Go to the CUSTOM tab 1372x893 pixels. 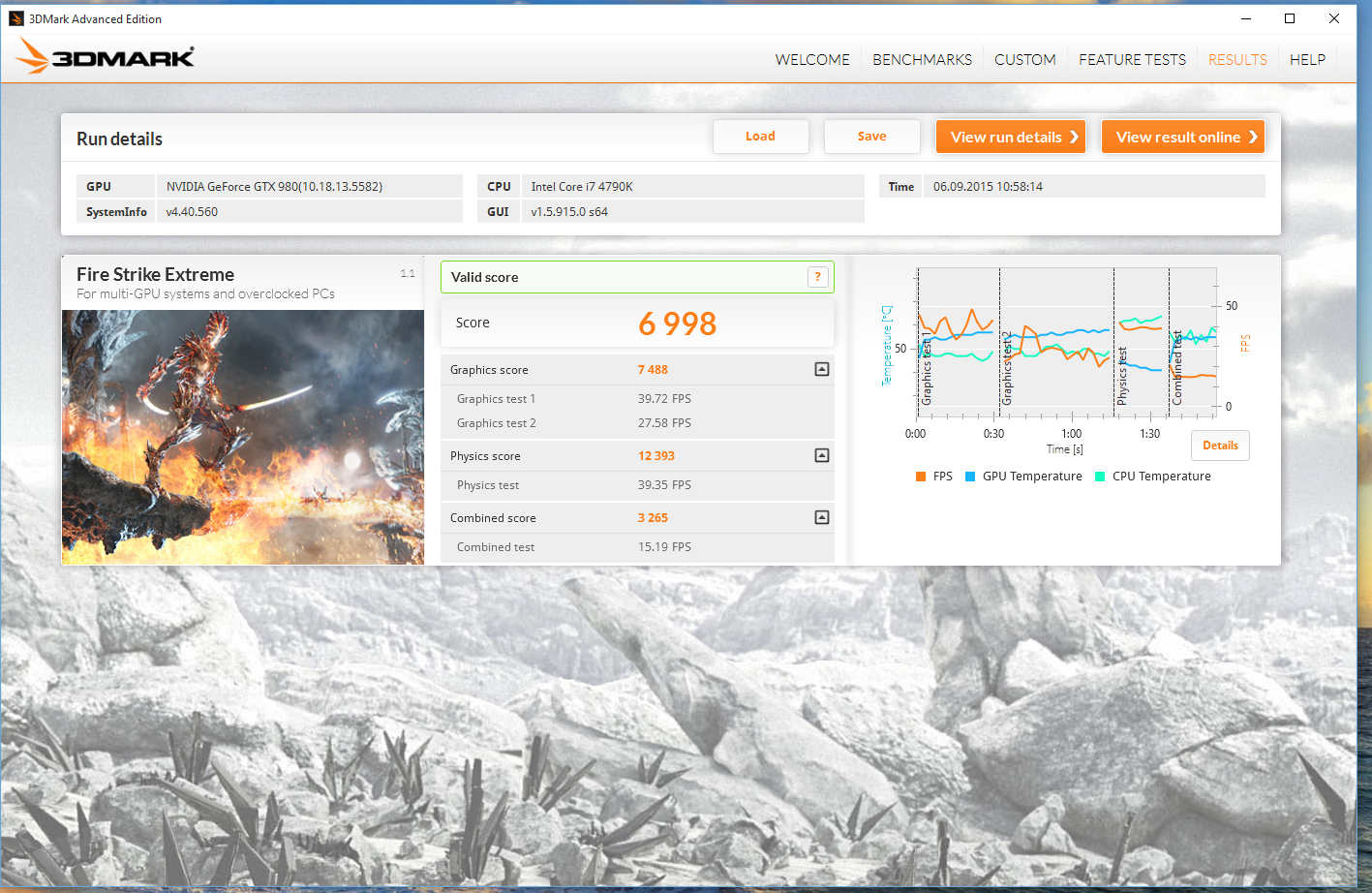point(1025,60)
